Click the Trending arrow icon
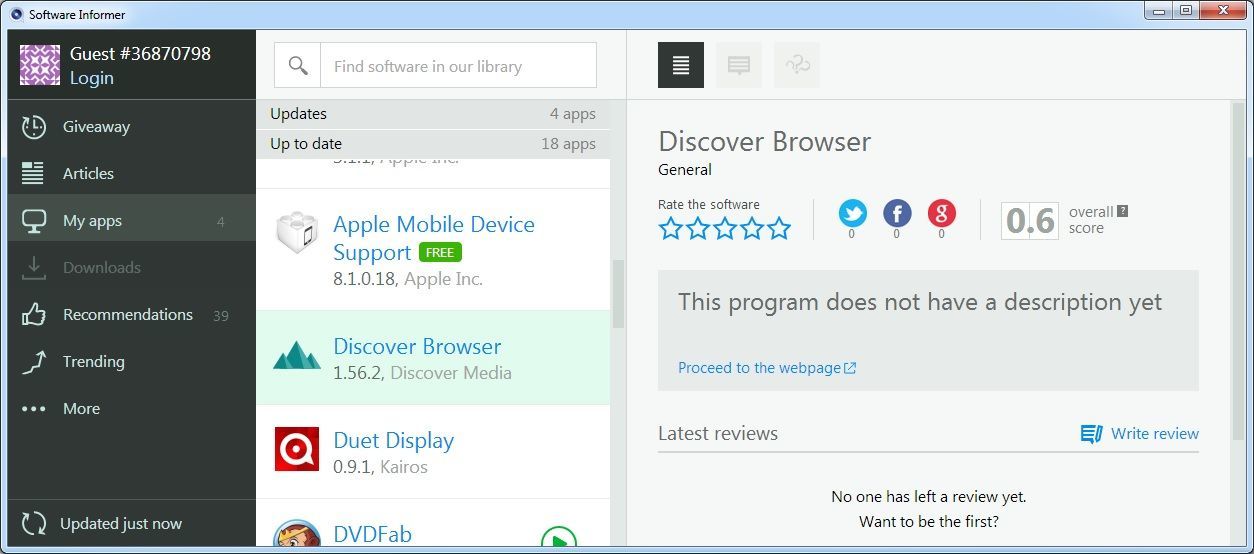The width and height of the screenshot is (1254, 554). click(x=34, y=362)
